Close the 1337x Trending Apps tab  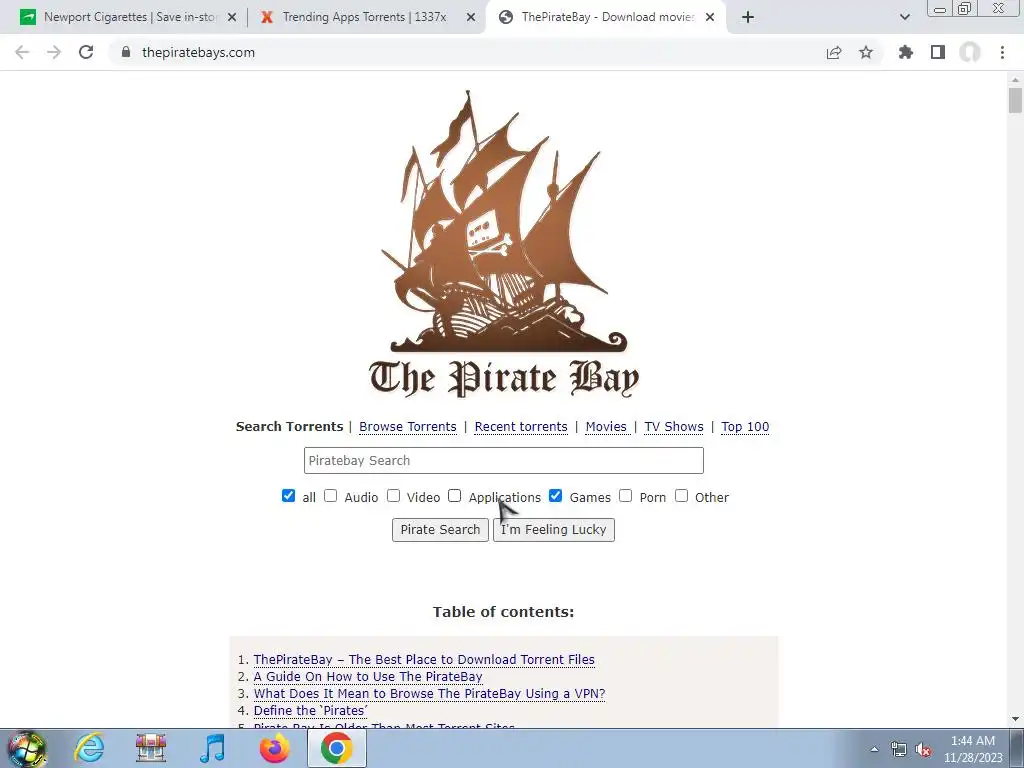coord(471,18)
